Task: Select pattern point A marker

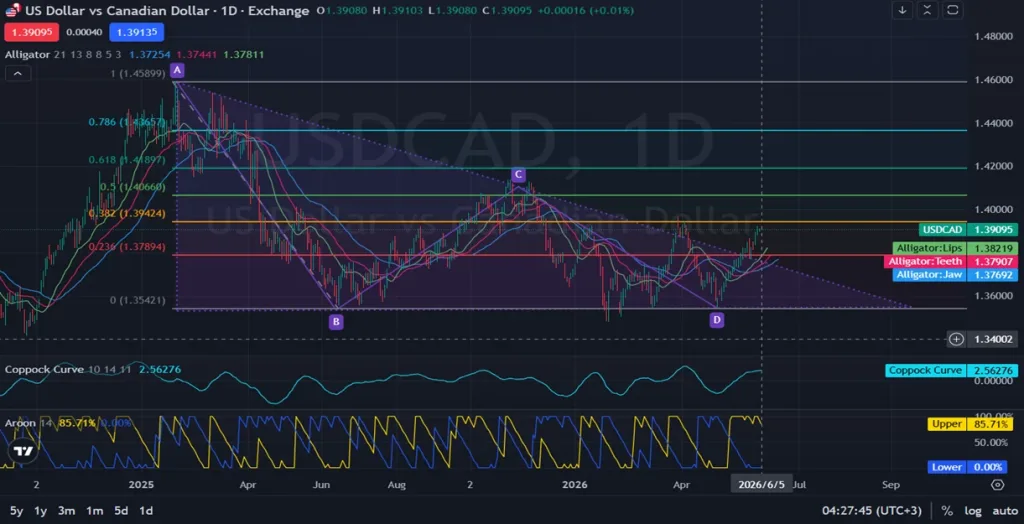Action: point(176,70)
